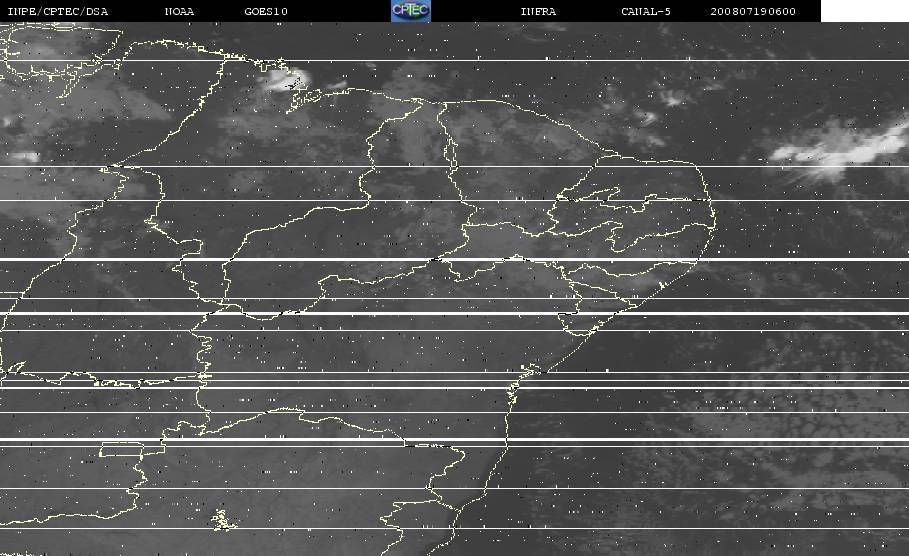Image resolution: width=909 pixels, height=556 pixels.
Task: Click the 200807190600 timestamp
Action: click(x=753, y=11)
